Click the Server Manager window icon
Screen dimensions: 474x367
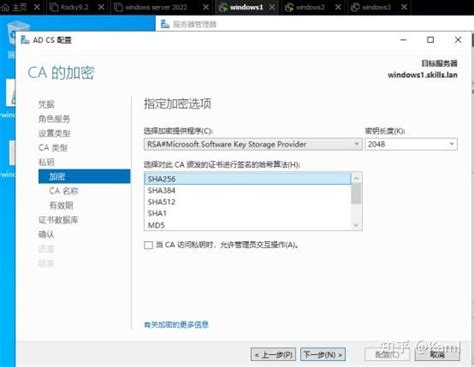(165, 24)
